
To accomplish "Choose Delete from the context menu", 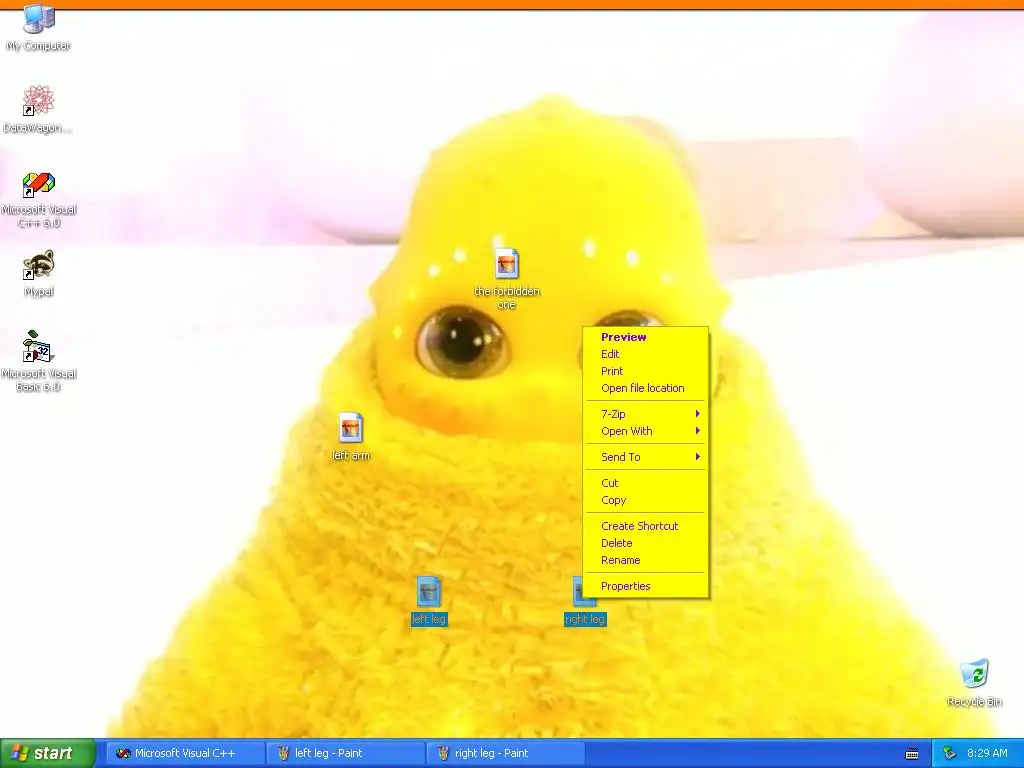I will [x=645, y=543].
